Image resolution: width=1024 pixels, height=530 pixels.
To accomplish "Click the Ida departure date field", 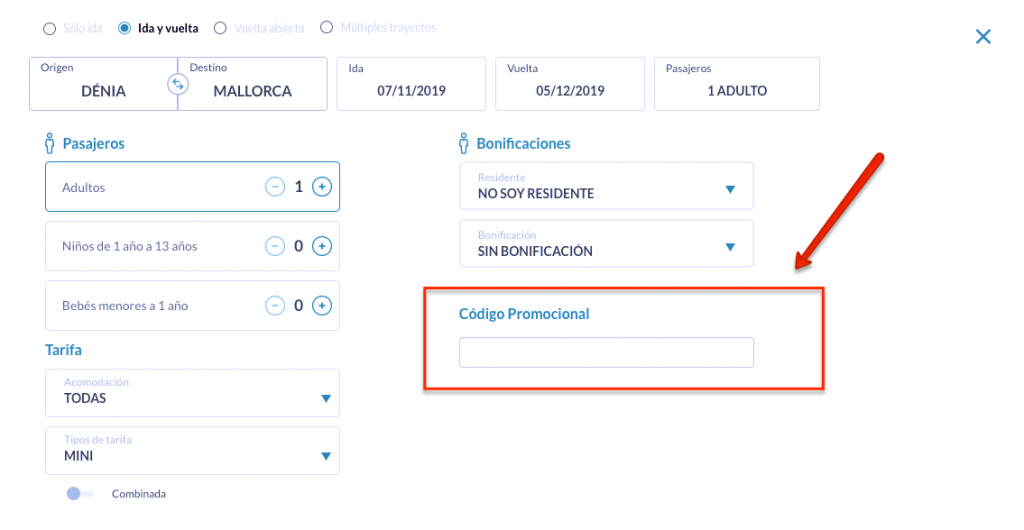I will point(411,84).
